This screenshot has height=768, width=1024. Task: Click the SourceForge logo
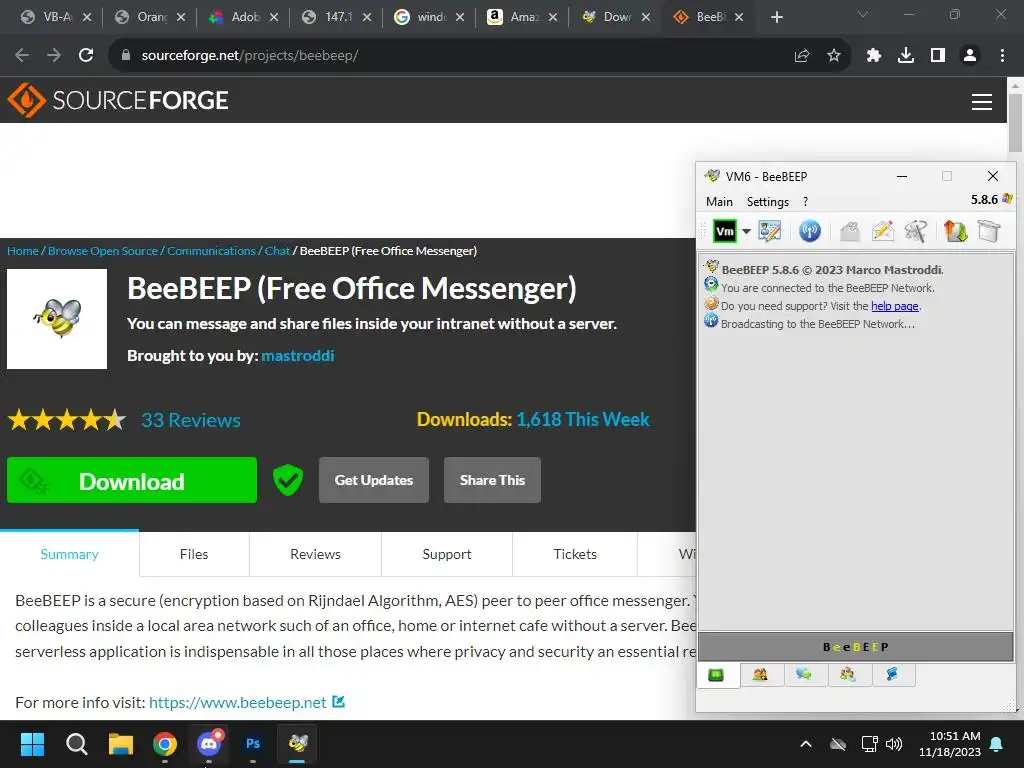click(118, 100)
